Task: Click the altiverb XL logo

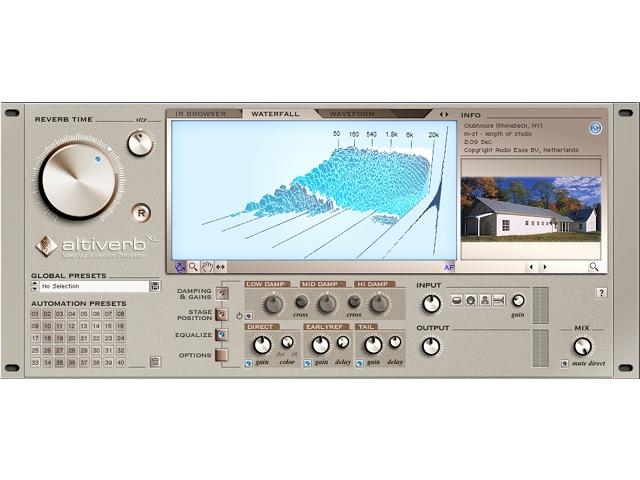Action: pyautogui.click(x=97, y=245)
